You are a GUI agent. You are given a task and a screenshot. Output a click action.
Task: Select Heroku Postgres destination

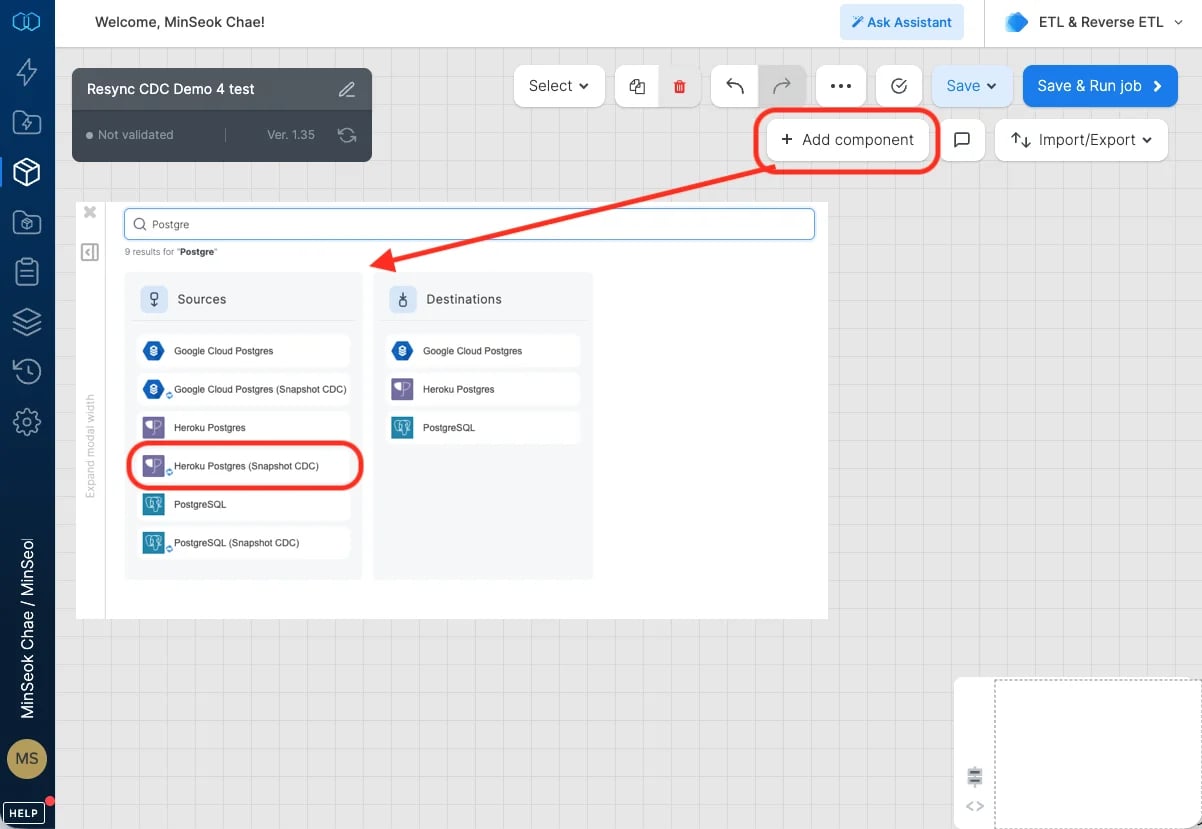point(482,389)
